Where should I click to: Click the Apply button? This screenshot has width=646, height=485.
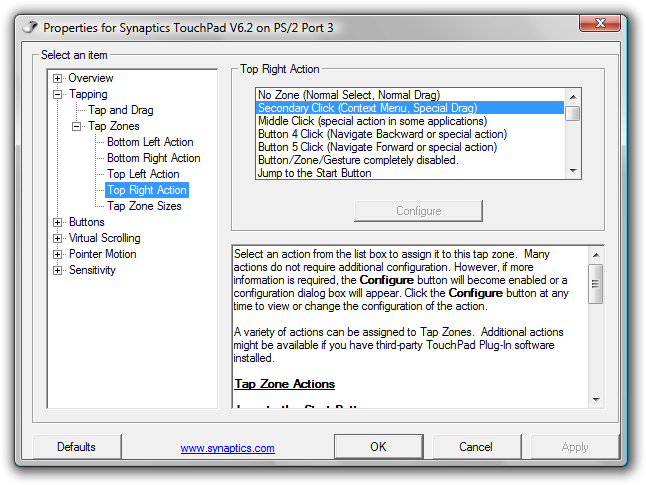[x=575, y=447]
